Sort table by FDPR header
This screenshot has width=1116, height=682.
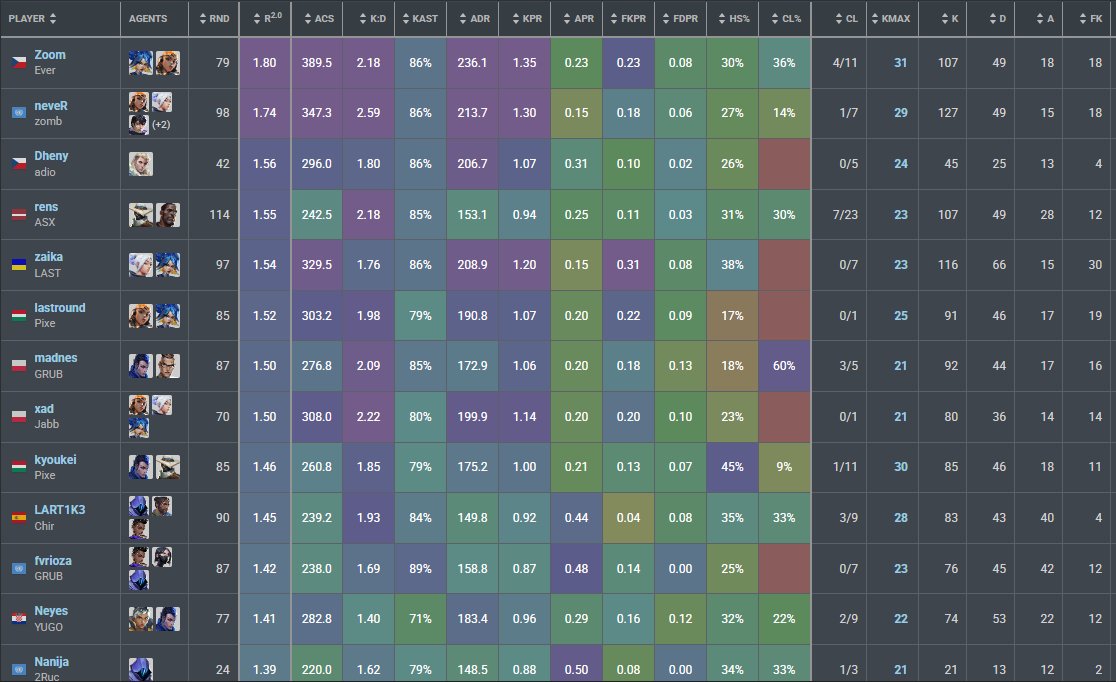(680, 19)
